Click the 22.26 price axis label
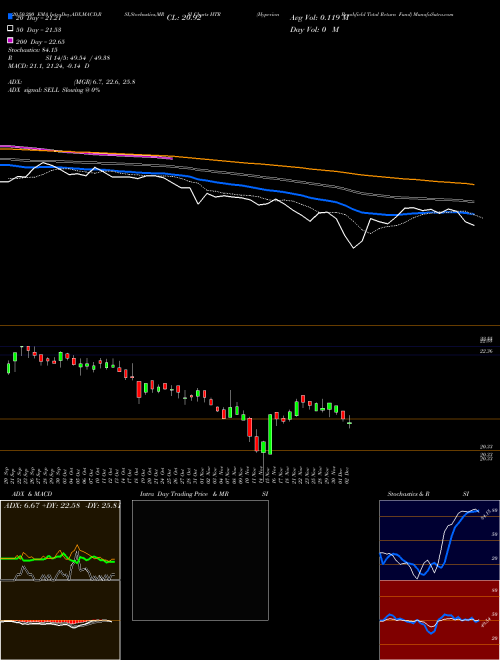 486,351
